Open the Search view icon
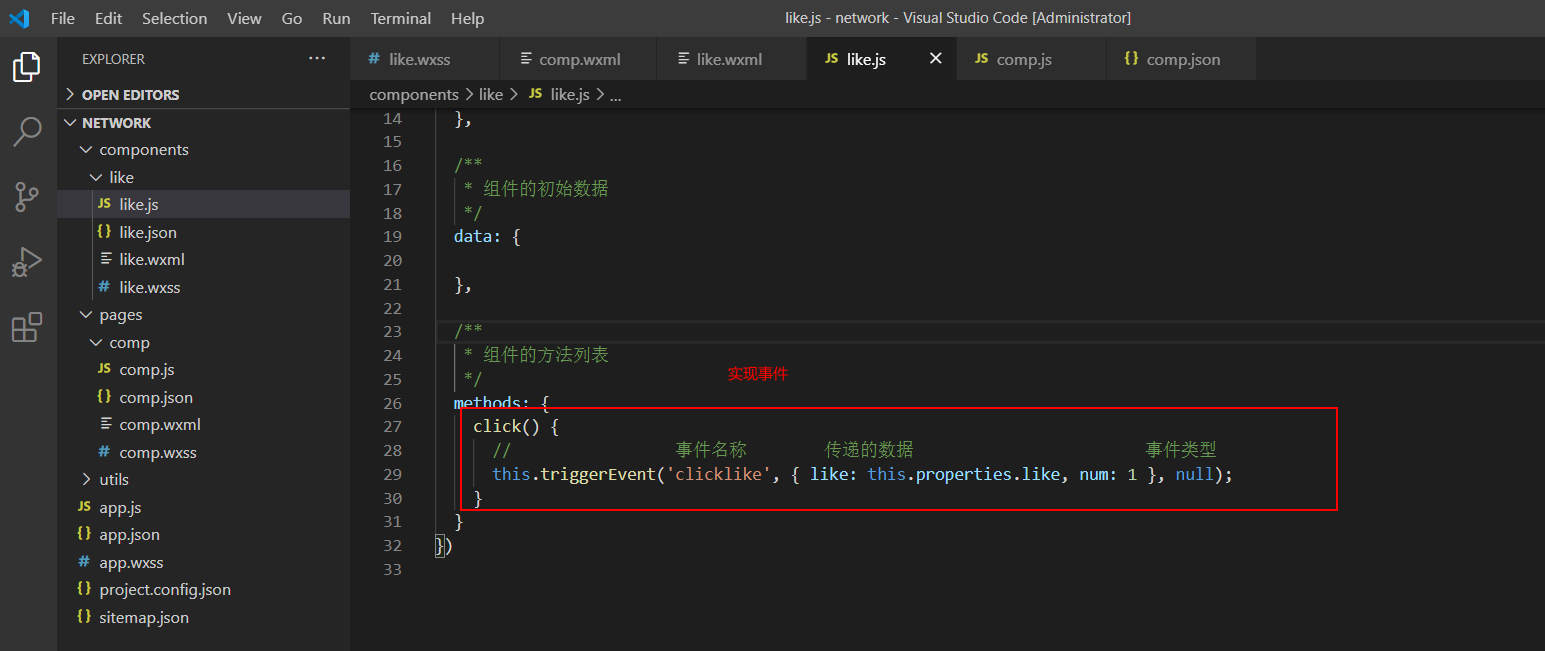The image size is (1545, 651). [x=27, y=131]
